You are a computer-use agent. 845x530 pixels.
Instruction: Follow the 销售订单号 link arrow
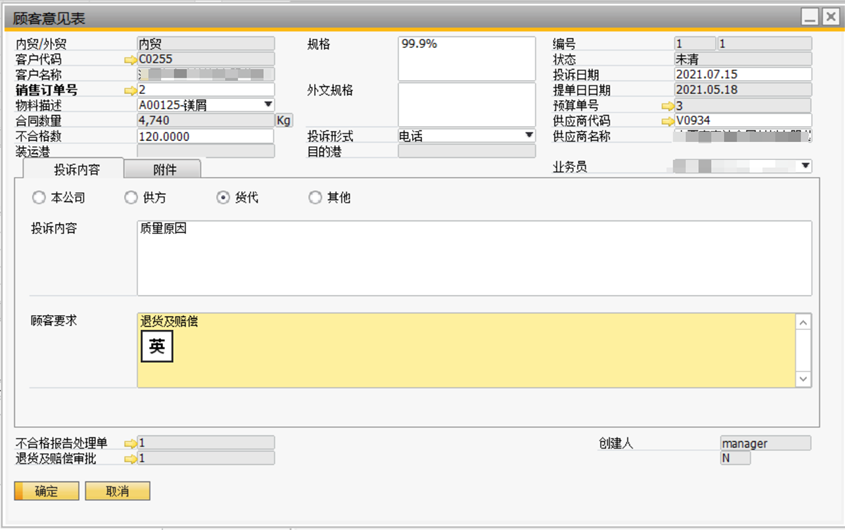[x=130, y=90]
